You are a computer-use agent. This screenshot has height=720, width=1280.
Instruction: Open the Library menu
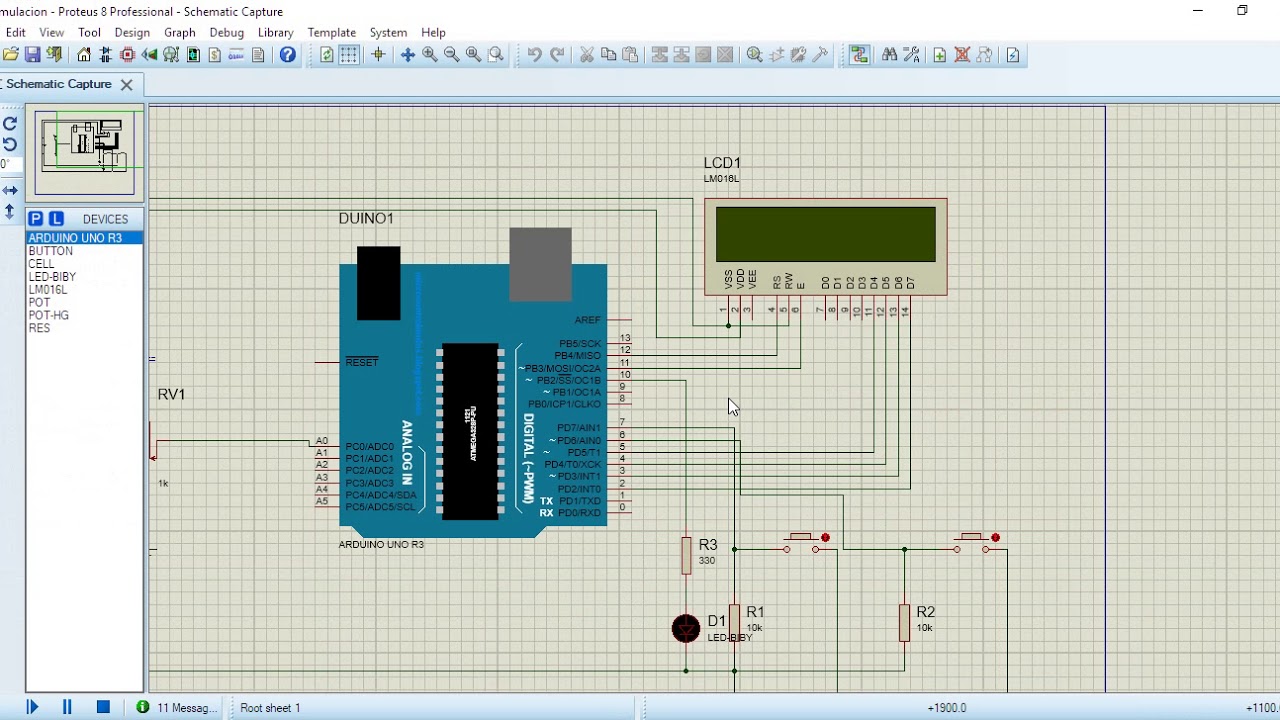click(275, 32)
